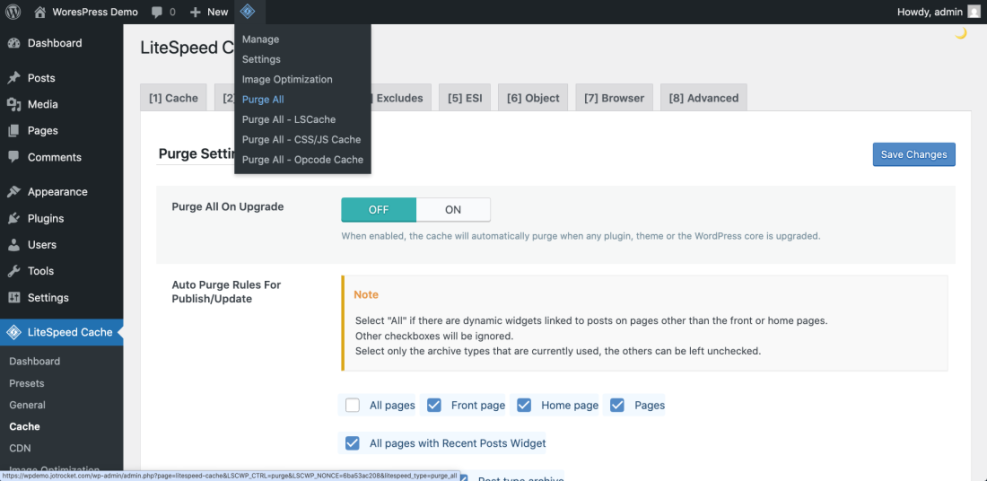Click the Appearance paintbrush icon
This screenshot has width=987, height=481.
(x=14, y=192)
